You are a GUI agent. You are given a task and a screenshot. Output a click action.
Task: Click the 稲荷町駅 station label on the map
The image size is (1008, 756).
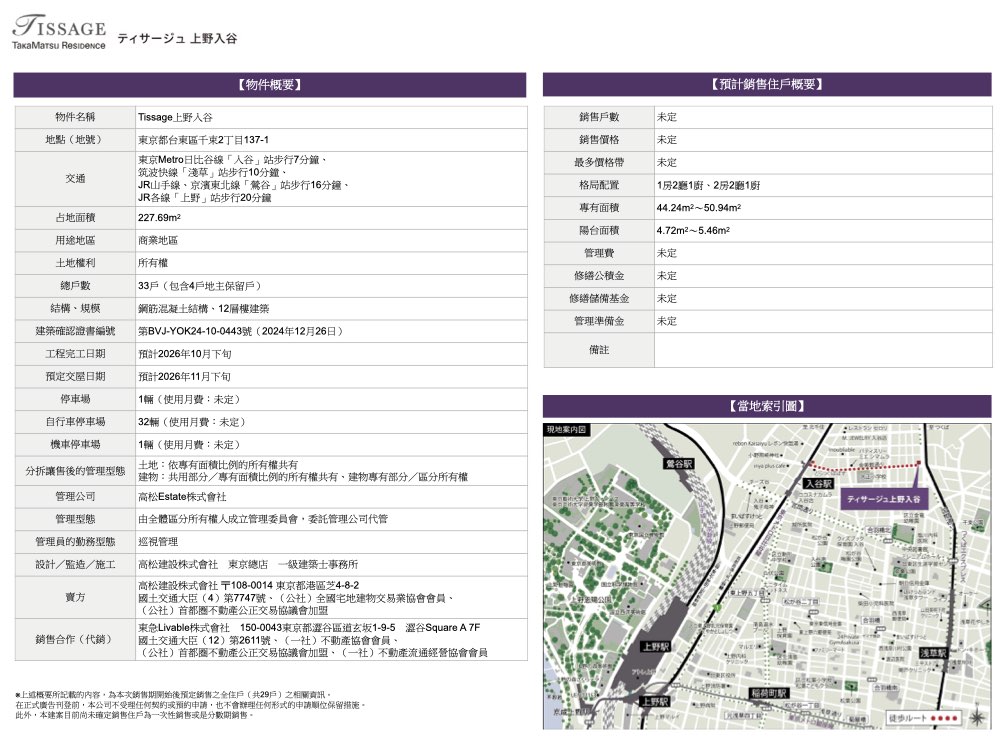[x=770, y=693]
